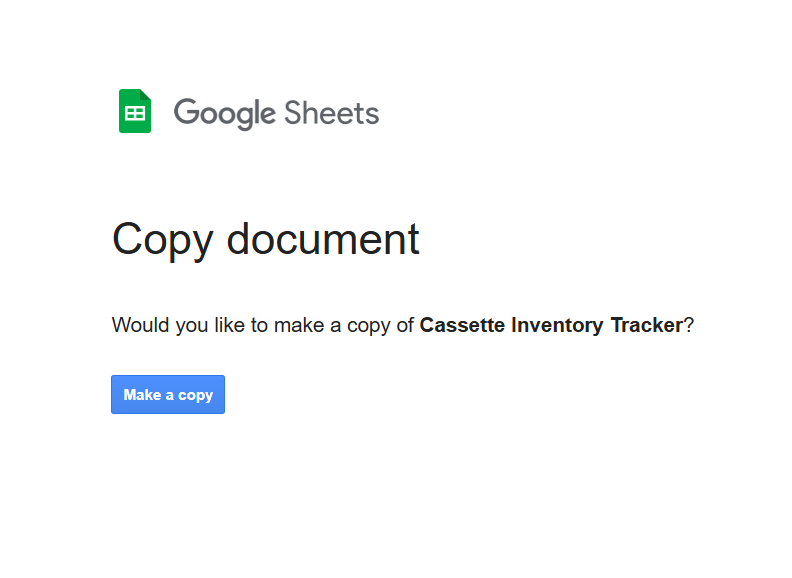Click the green Google Sheets icon
The image size is (792, 578).
pyautogui.click(x=135, y=111)
